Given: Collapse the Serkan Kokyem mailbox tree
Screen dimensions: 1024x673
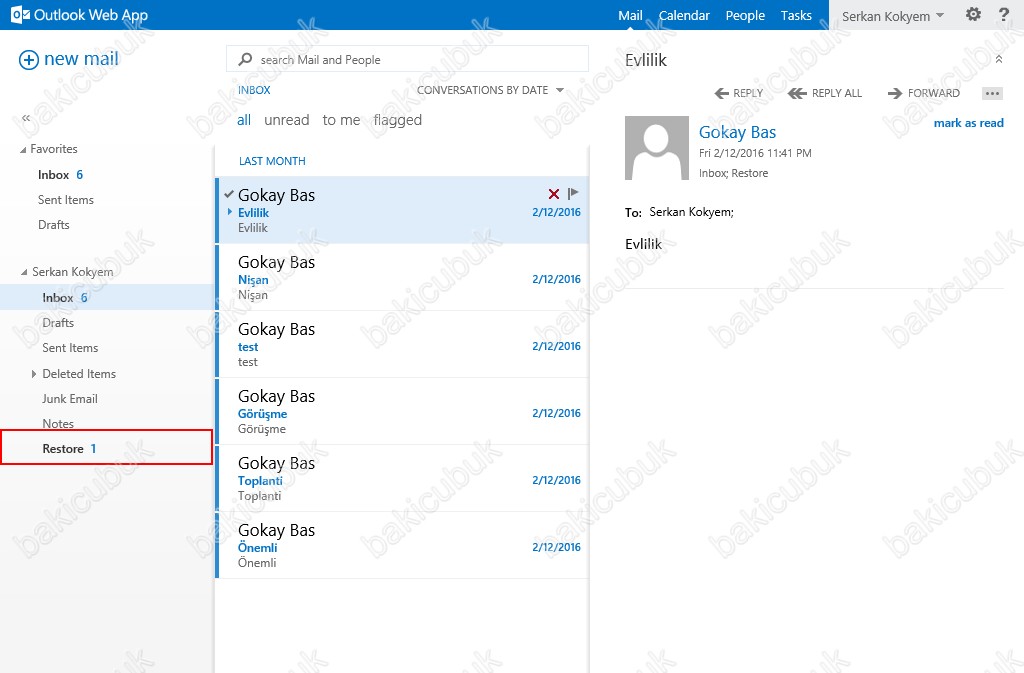Looking at the screenshot, I should pyautogui.click(x=24, y=272).
